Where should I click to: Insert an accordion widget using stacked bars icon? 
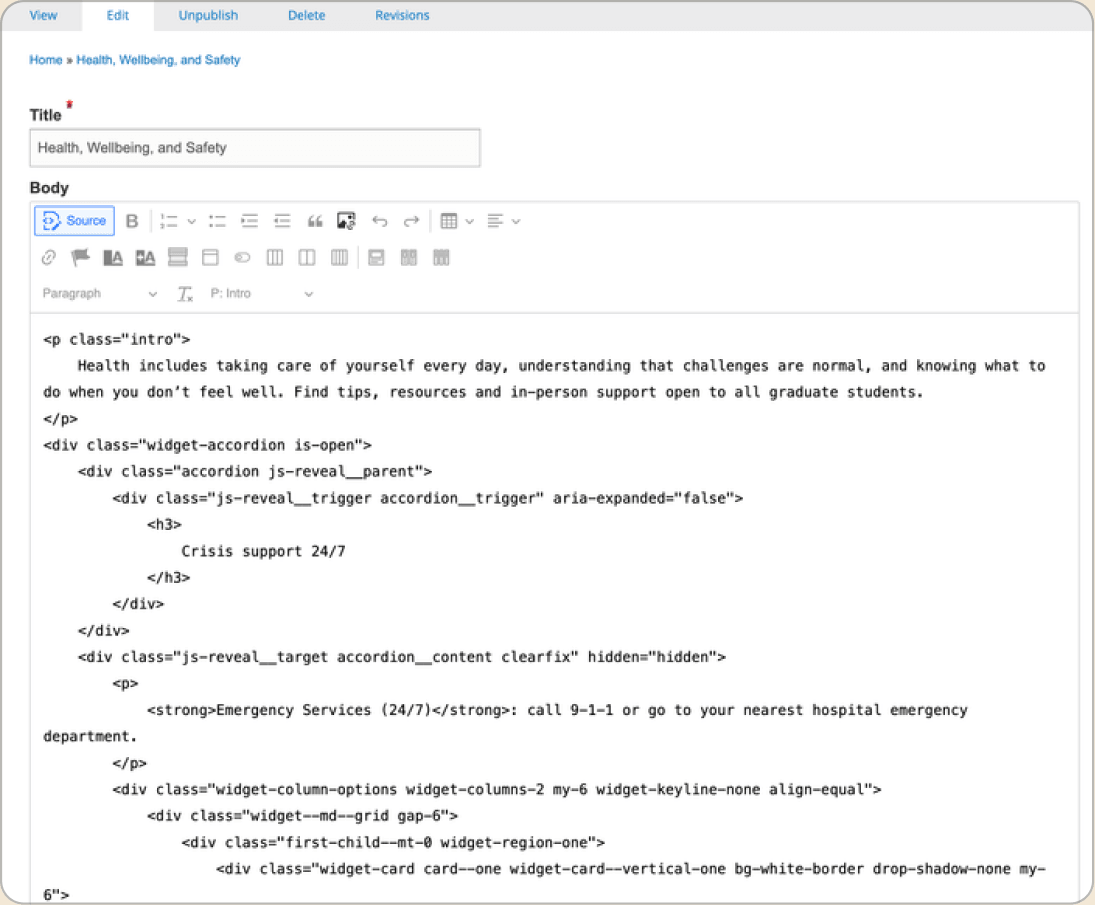(177, 258)
